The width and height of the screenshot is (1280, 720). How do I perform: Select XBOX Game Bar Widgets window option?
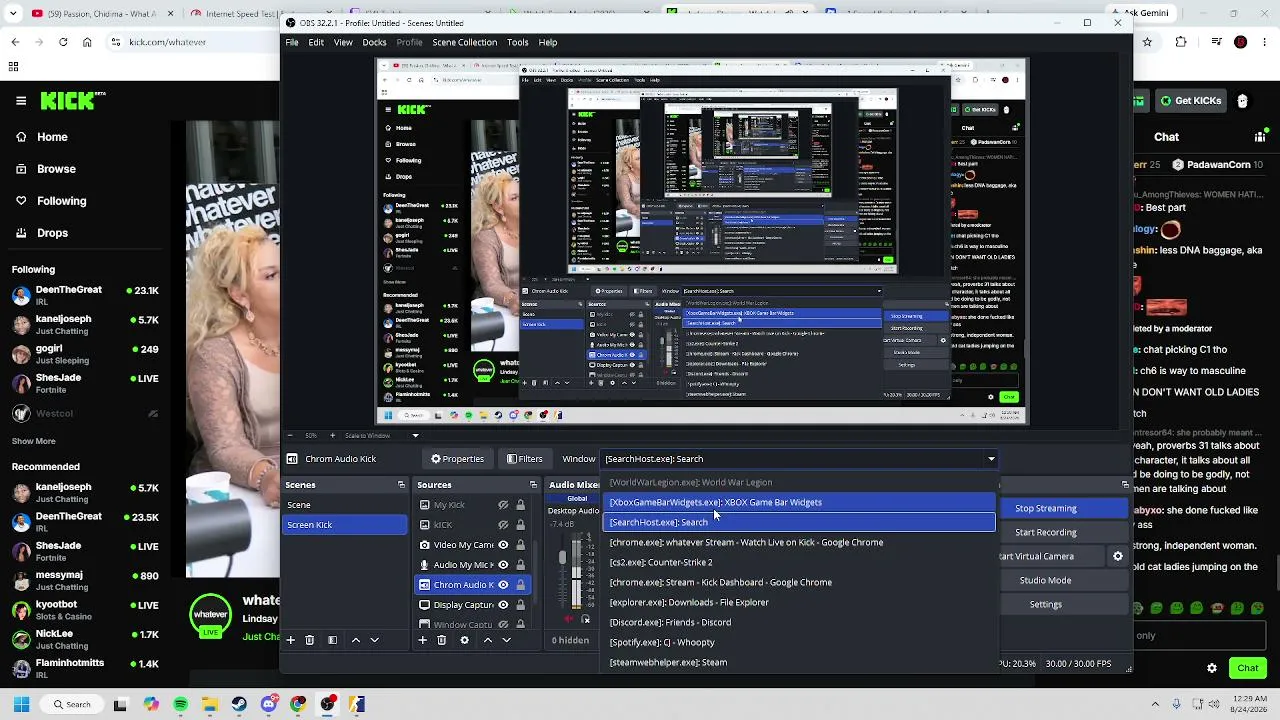(799, 502)
